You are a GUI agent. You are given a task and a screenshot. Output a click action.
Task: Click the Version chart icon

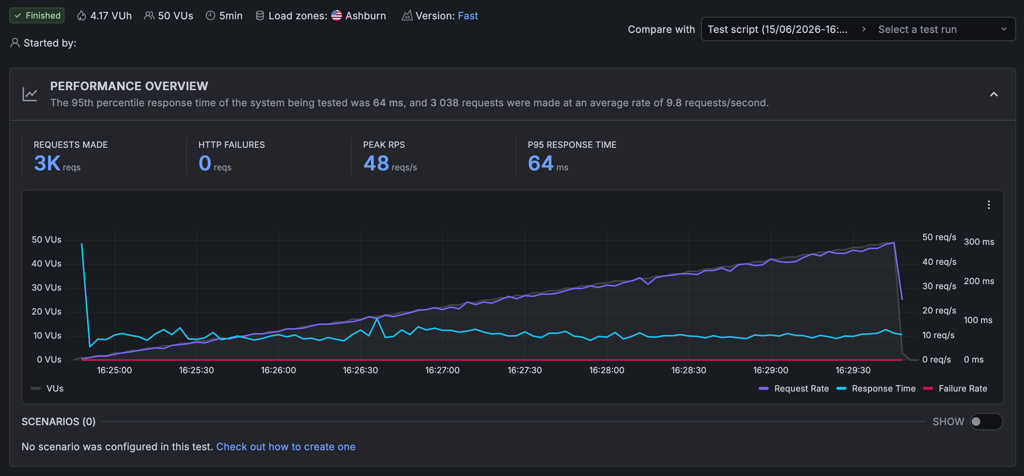point(407,15)
